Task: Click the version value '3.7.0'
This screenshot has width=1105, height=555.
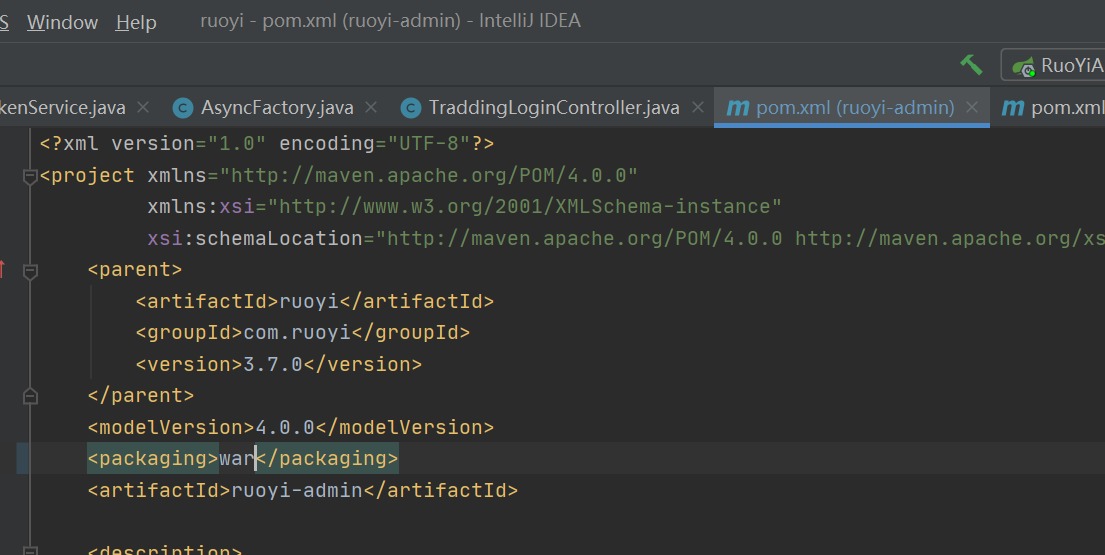Action: pyautogui.click(x=273, y=364)
